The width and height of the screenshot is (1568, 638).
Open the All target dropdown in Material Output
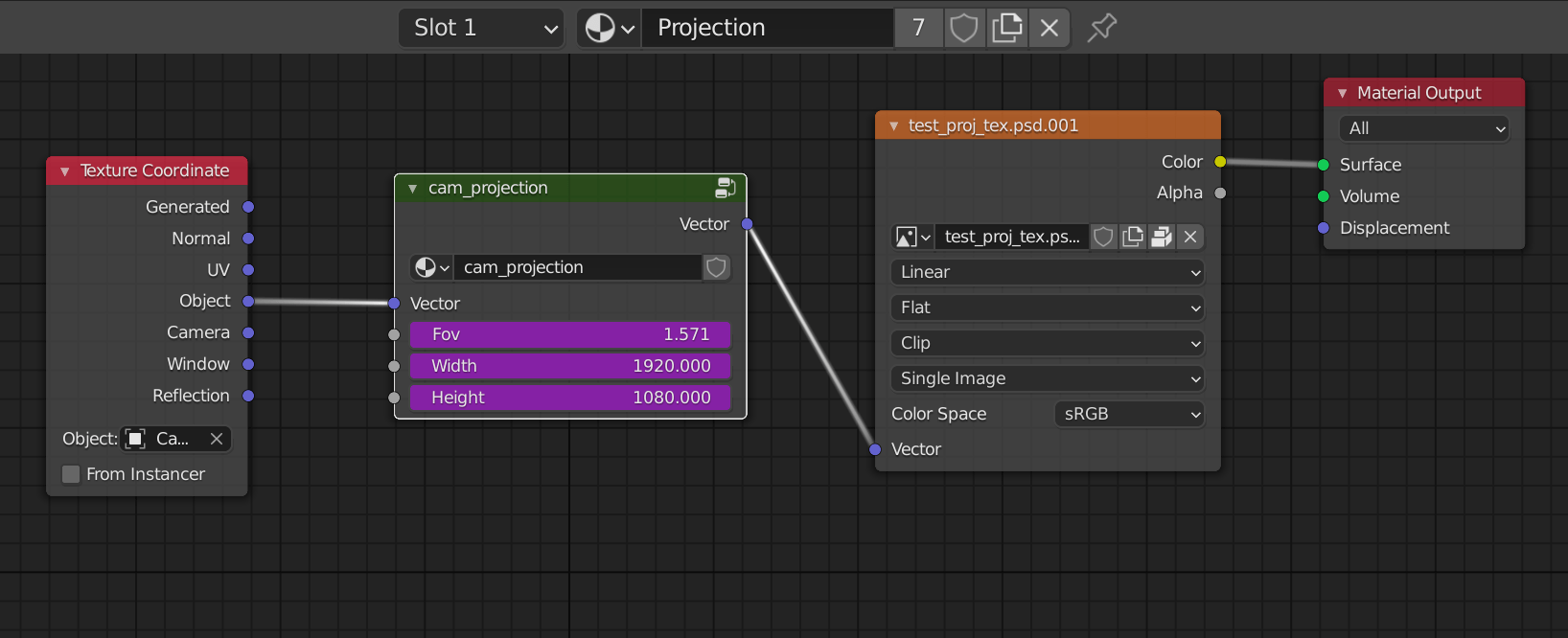1424,128
